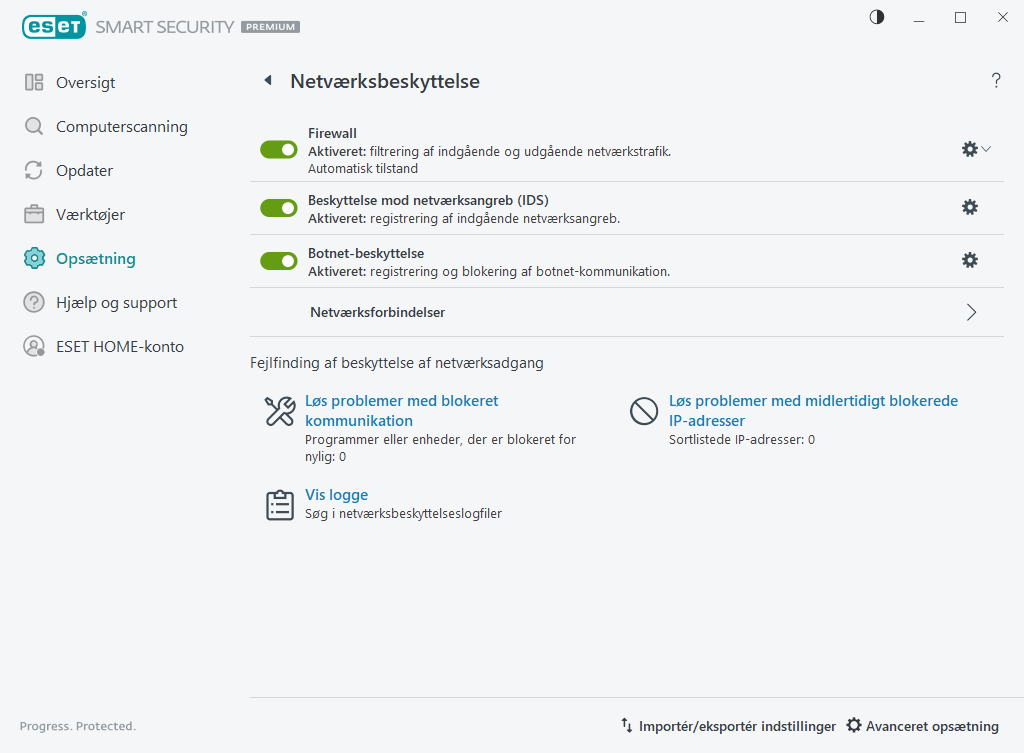
Task: Click the help question mark icon
Action: pyautogui.click(x=996, y=81)
